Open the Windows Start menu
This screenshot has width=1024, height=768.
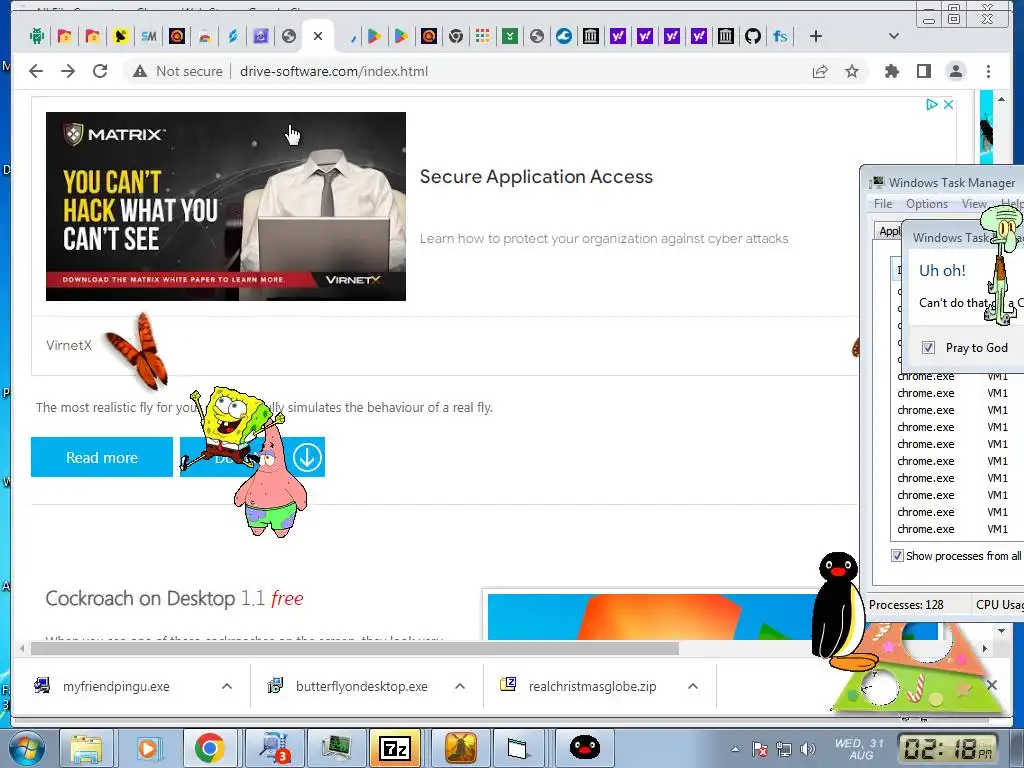coord(26,748)
